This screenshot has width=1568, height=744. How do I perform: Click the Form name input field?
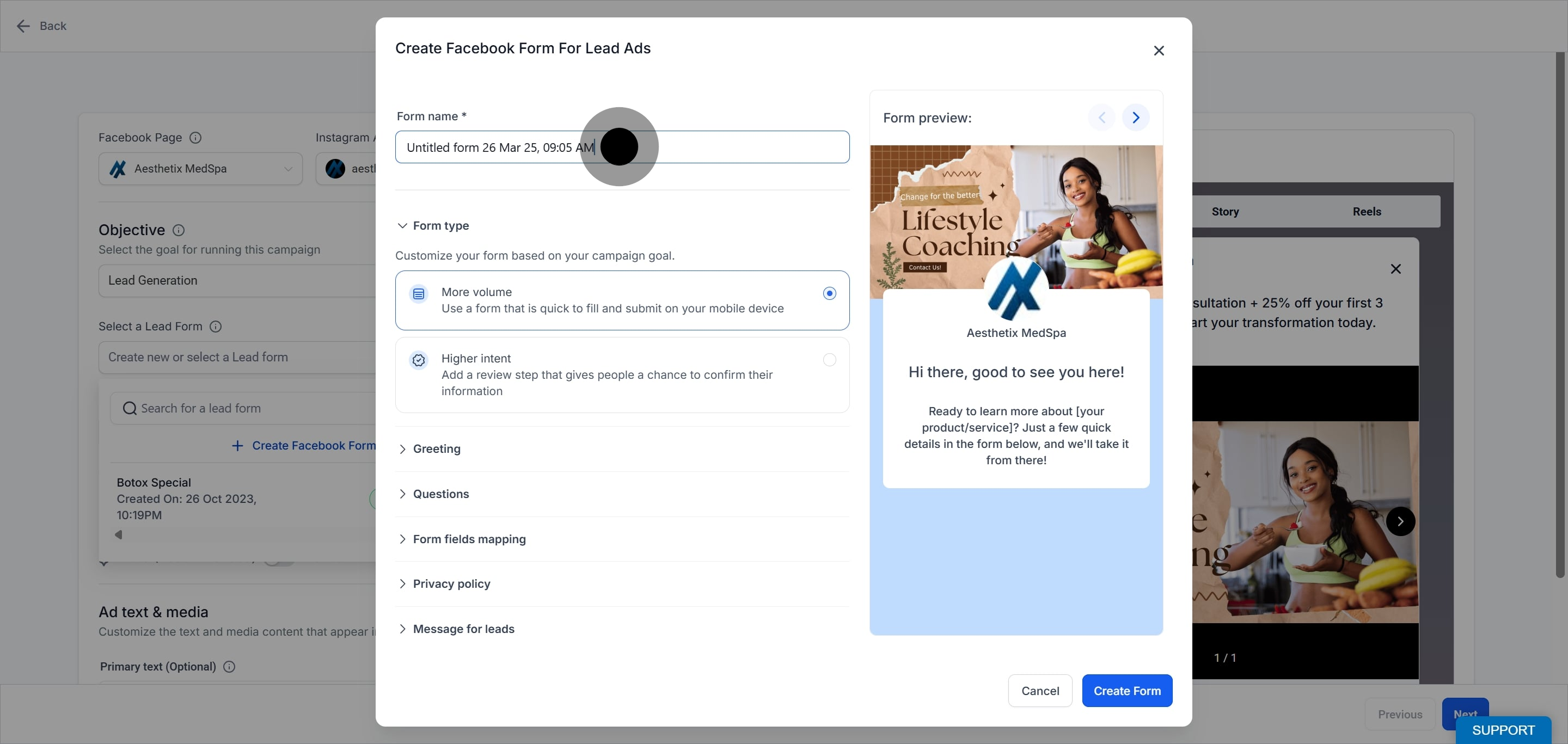click(622, 147)
